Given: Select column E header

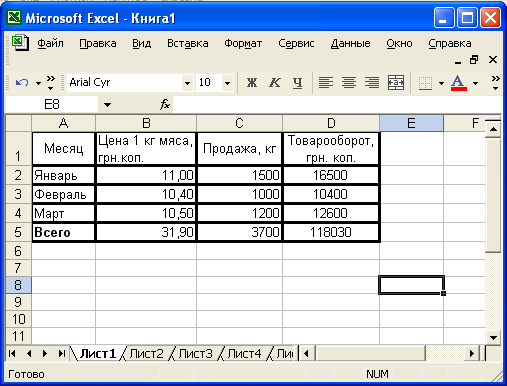Looking at the screenshot, I should tap(411, 123).
